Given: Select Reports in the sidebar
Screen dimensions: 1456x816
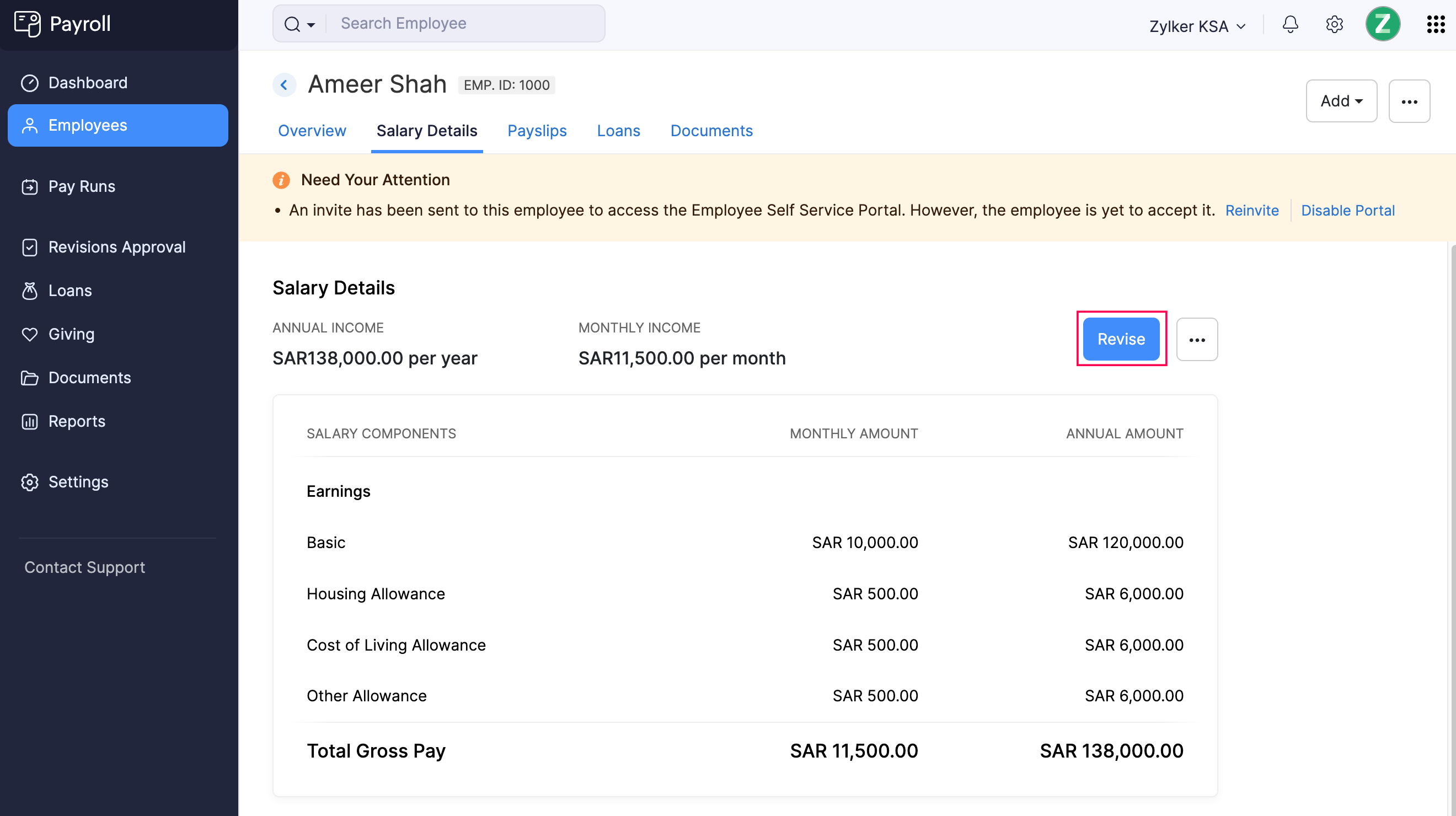Looking at the screenshot, I should pyautogui.click(x=76, y=421).
